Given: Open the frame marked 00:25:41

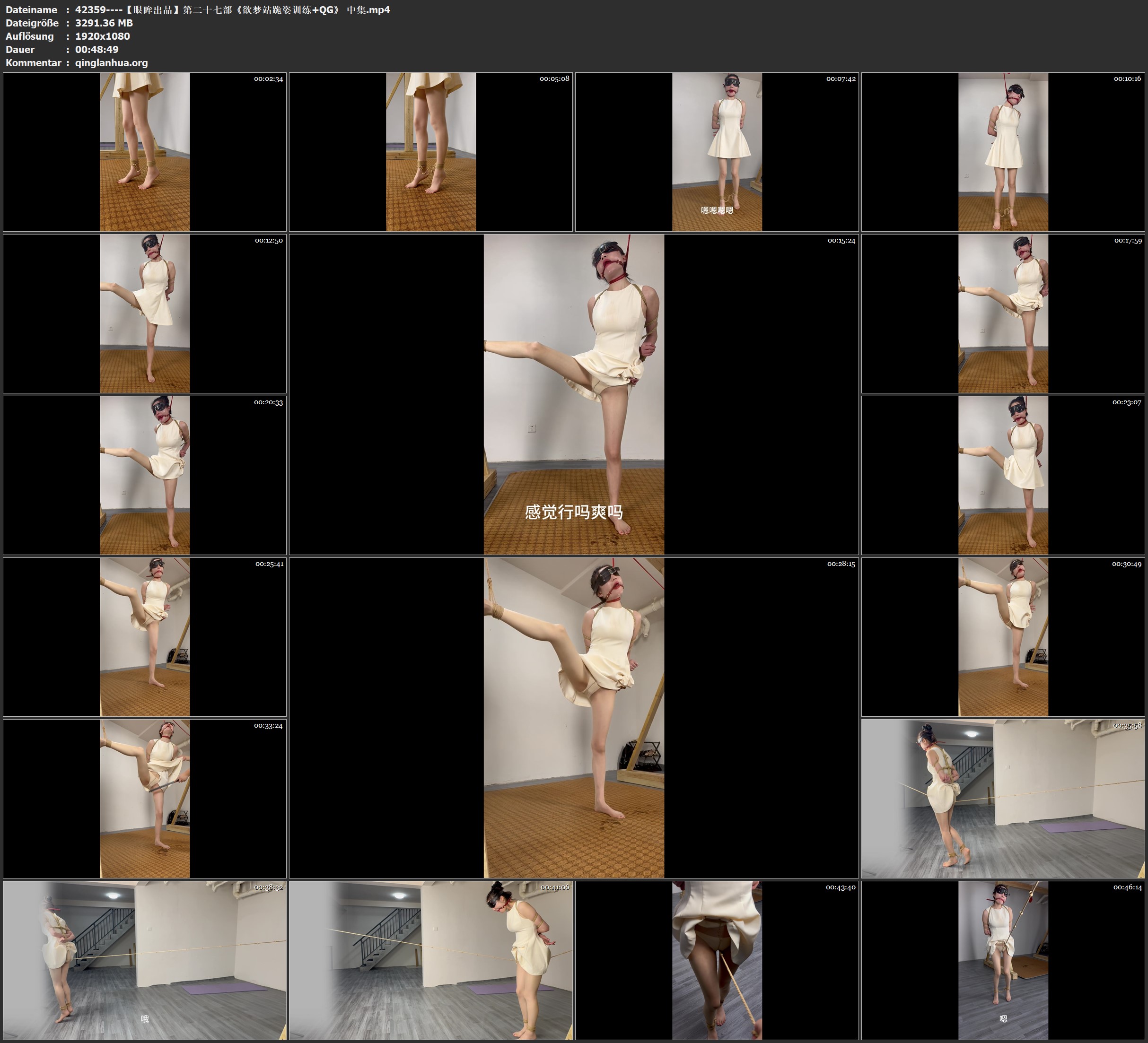Looking at the screenshot, I should (145, 636).
